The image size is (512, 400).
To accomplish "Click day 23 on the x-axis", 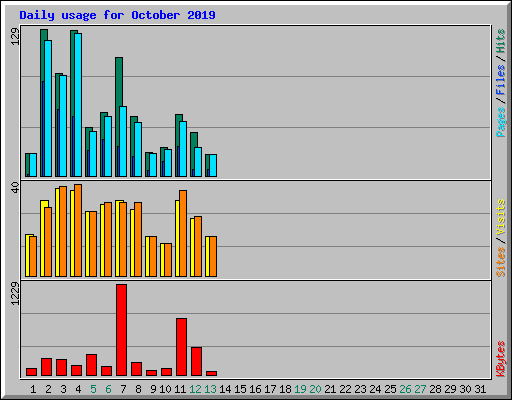I will click(360, 389).
